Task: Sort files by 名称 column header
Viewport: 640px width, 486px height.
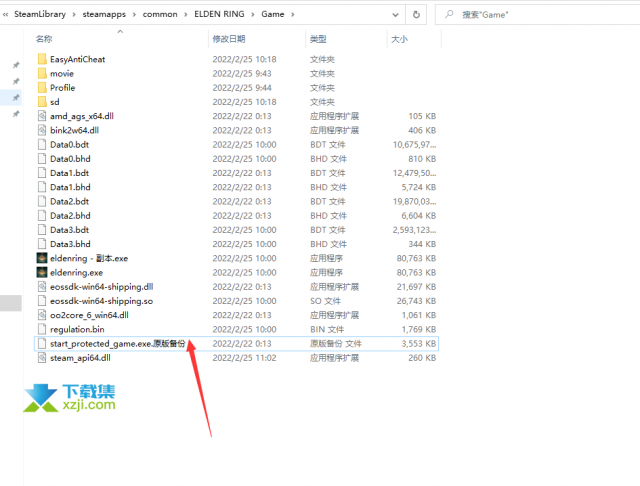Action: tap(44, 39)
